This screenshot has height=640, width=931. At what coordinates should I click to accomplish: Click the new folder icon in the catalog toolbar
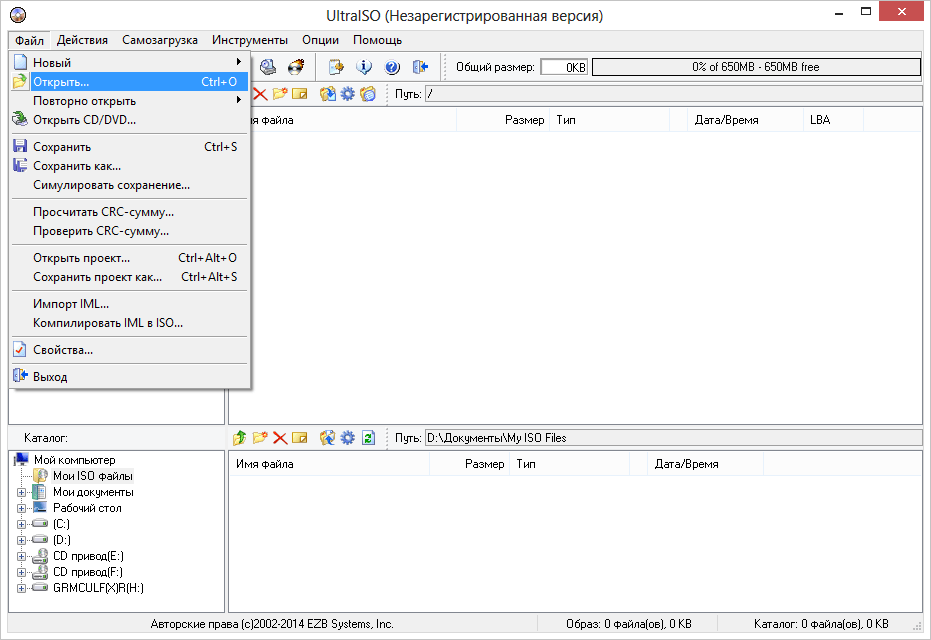[x=259, y=438]
